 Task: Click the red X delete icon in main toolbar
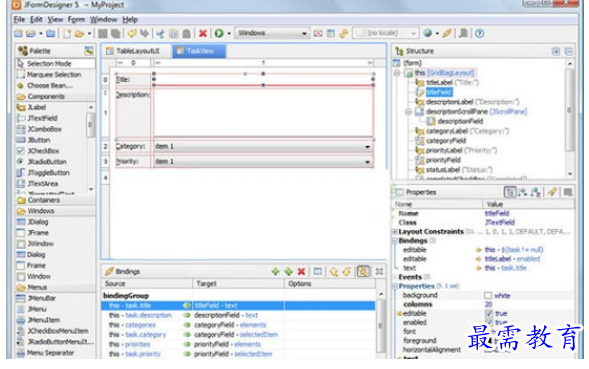[x=203, y=33]
